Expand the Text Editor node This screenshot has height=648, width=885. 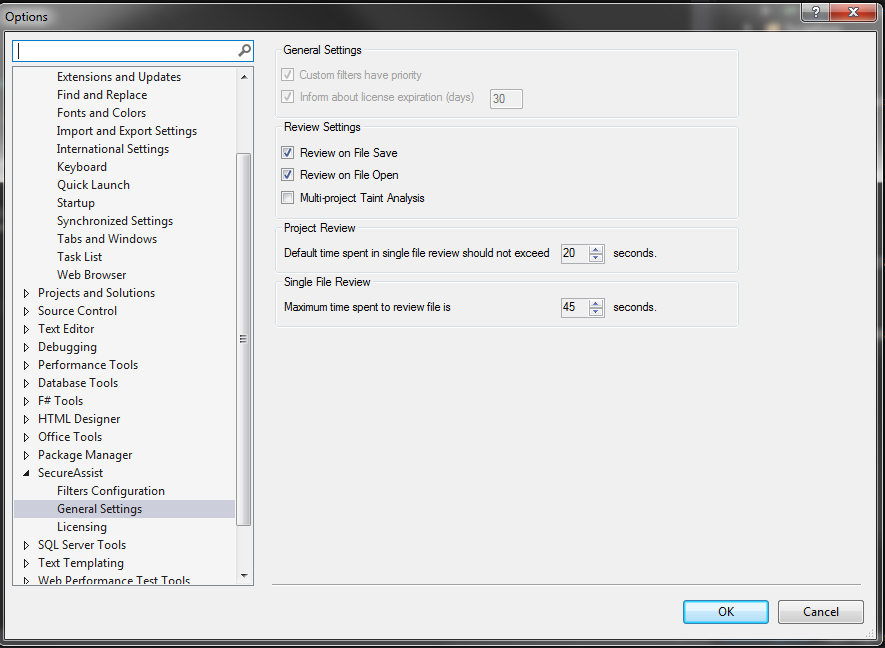26,329
